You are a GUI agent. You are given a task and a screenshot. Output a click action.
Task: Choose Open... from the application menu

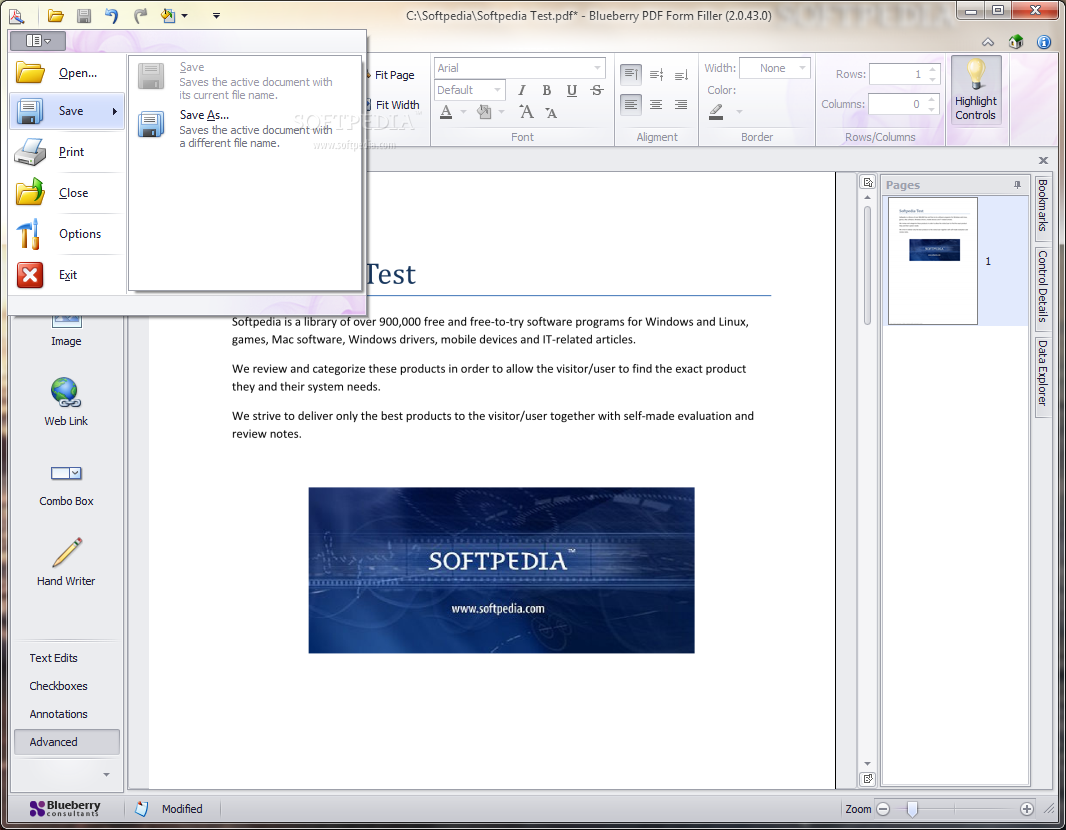(67, 73)
